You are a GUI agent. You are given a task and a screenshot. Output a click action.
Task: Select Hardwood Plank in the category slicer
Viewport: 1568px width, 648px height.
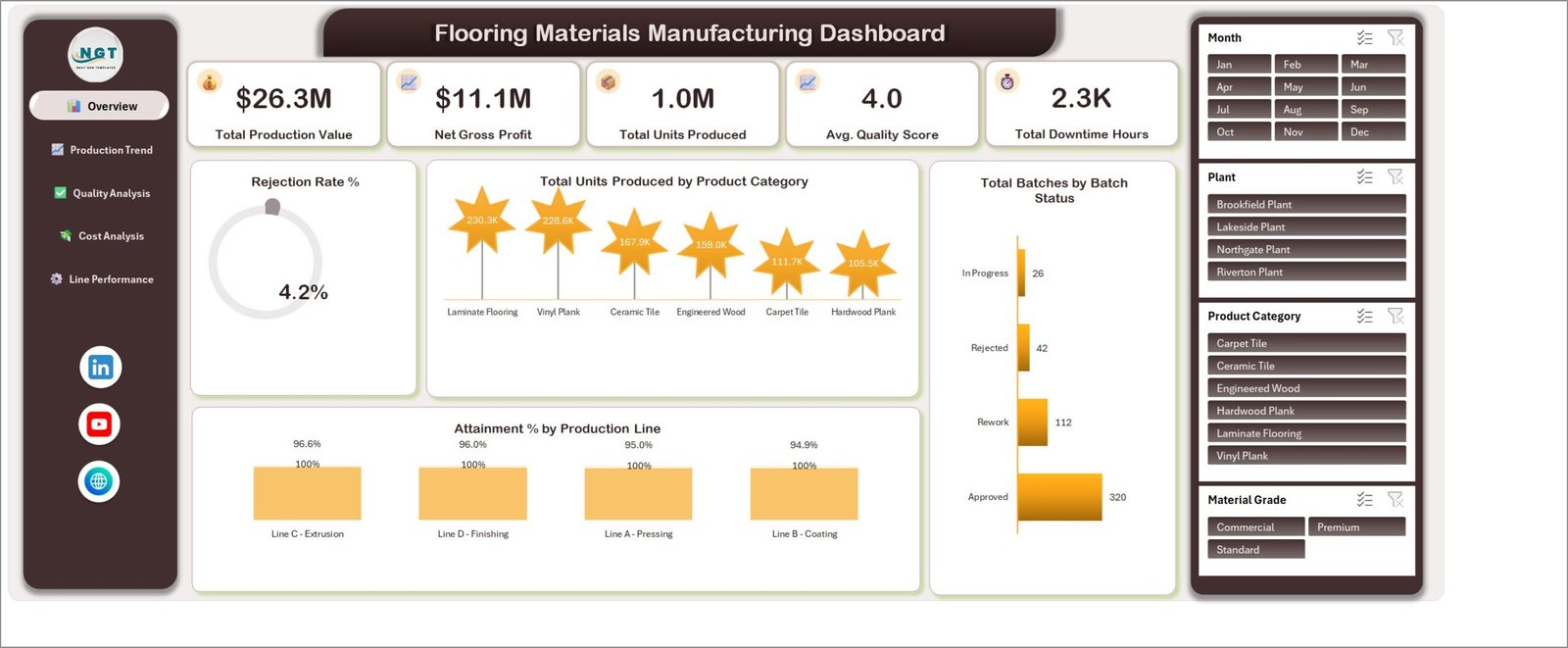[1306, 411]
